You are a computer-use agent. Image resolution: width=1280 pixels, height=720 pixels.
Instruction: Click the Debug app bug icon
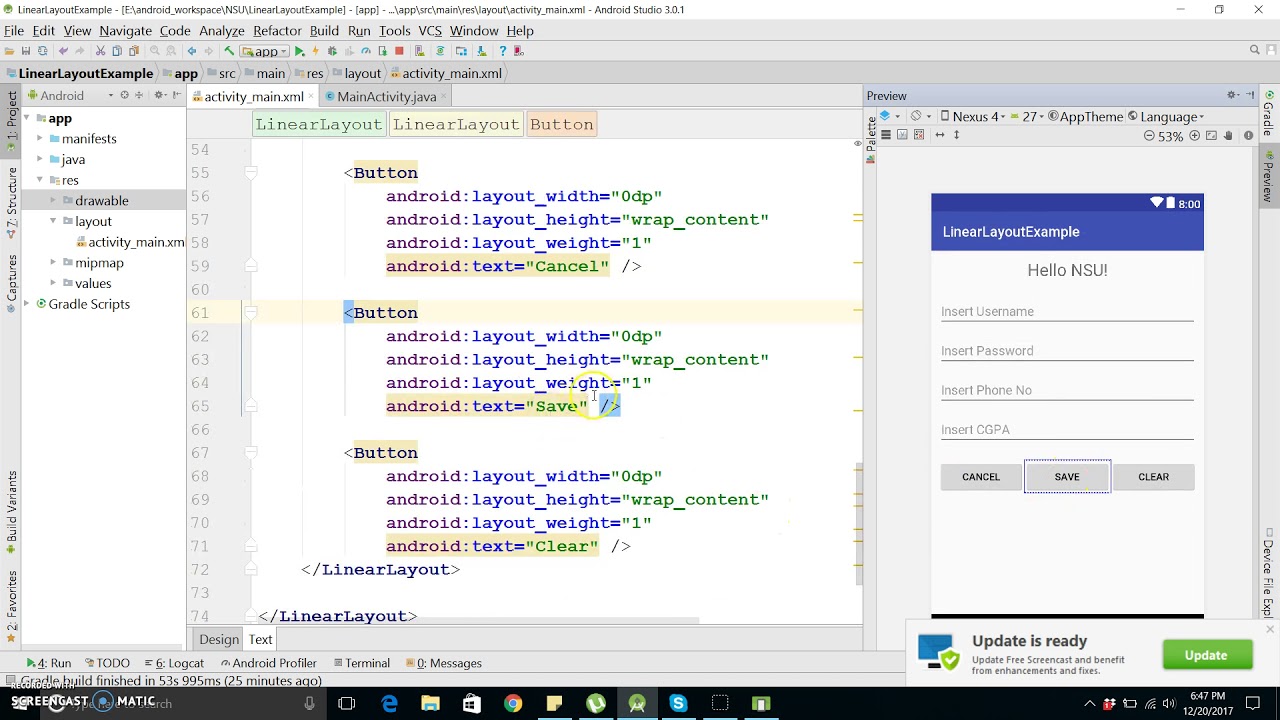click(332, 51)
